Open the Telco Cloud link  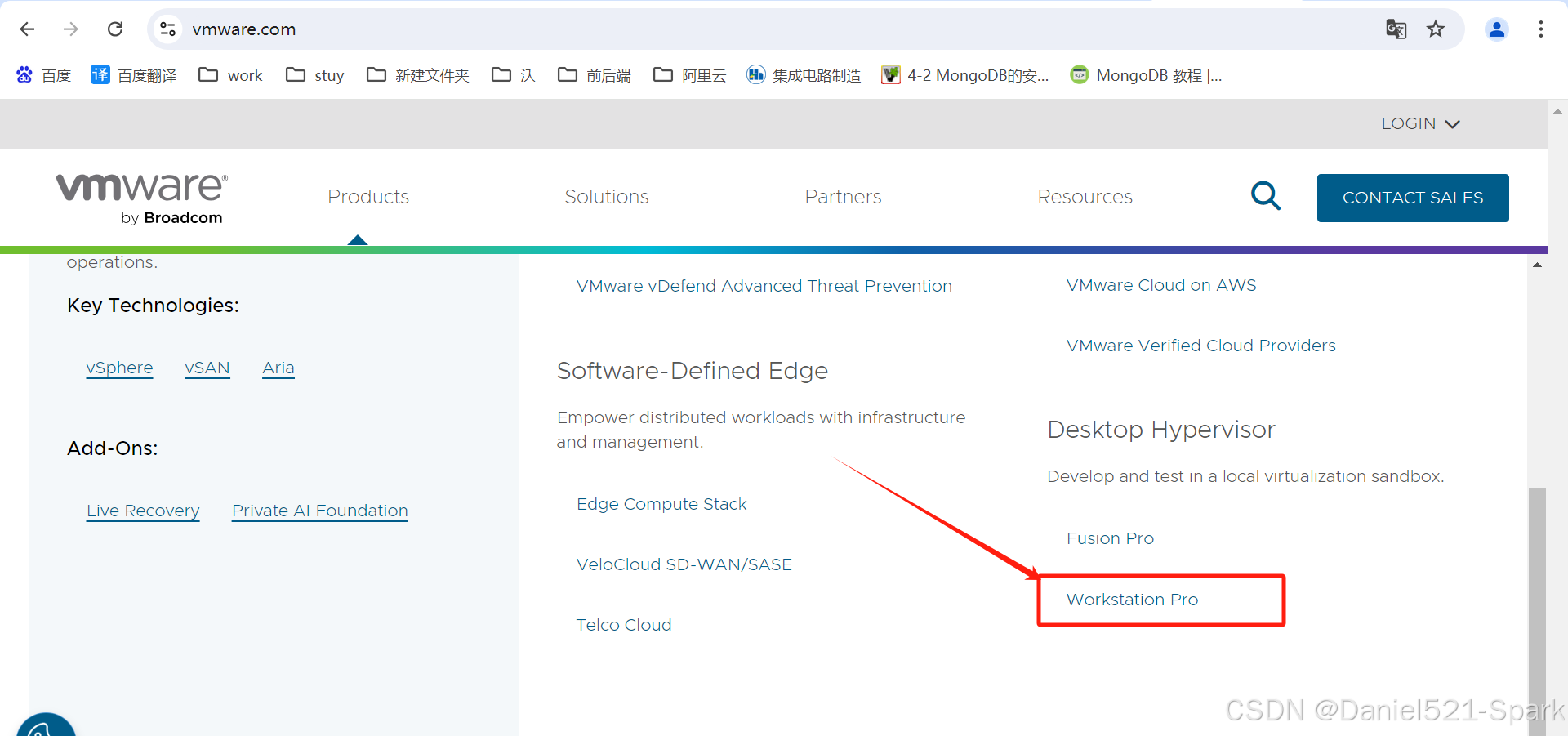(624, 625)
